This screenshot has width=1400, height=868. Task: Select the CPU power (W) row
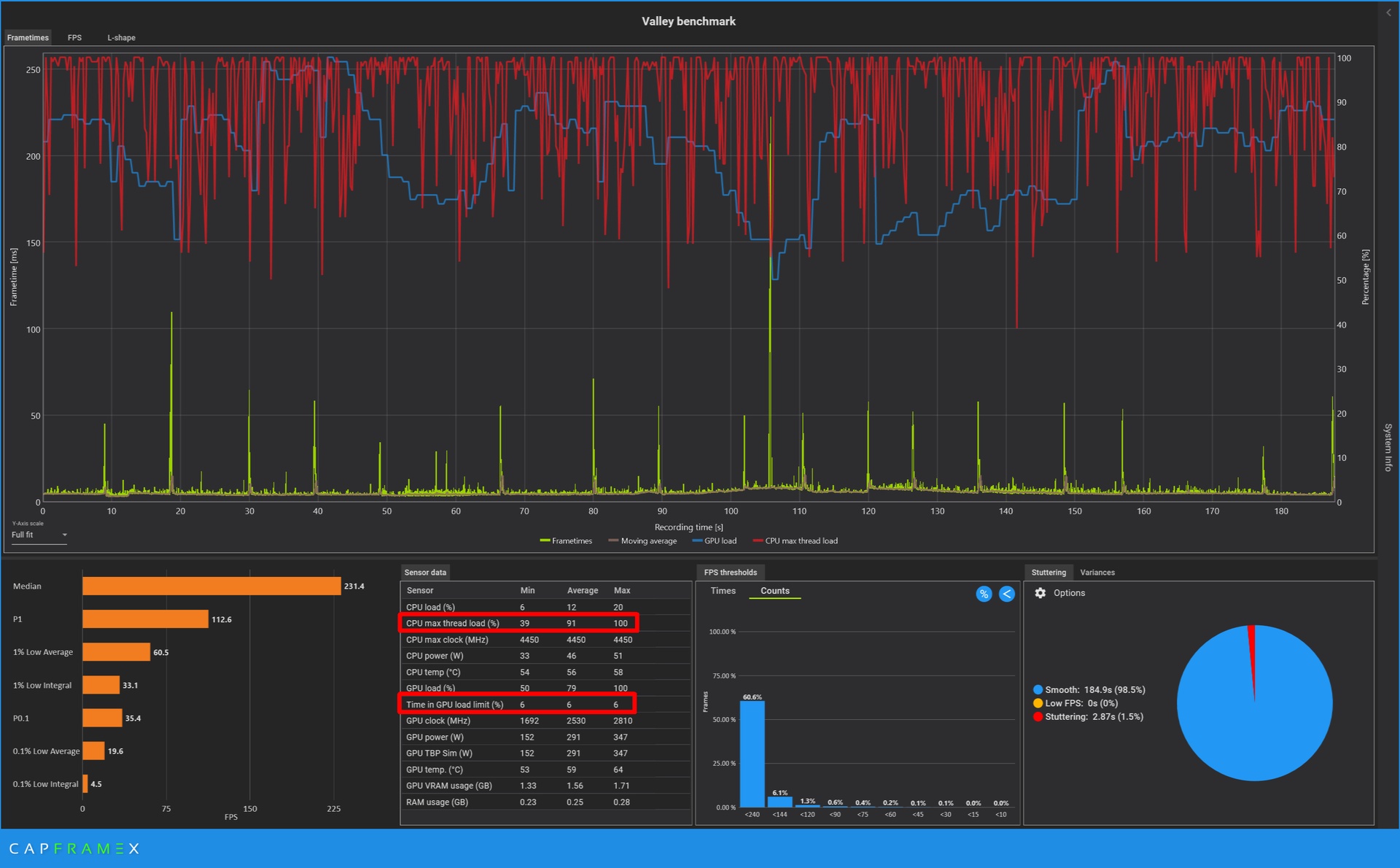pos(545,656)
